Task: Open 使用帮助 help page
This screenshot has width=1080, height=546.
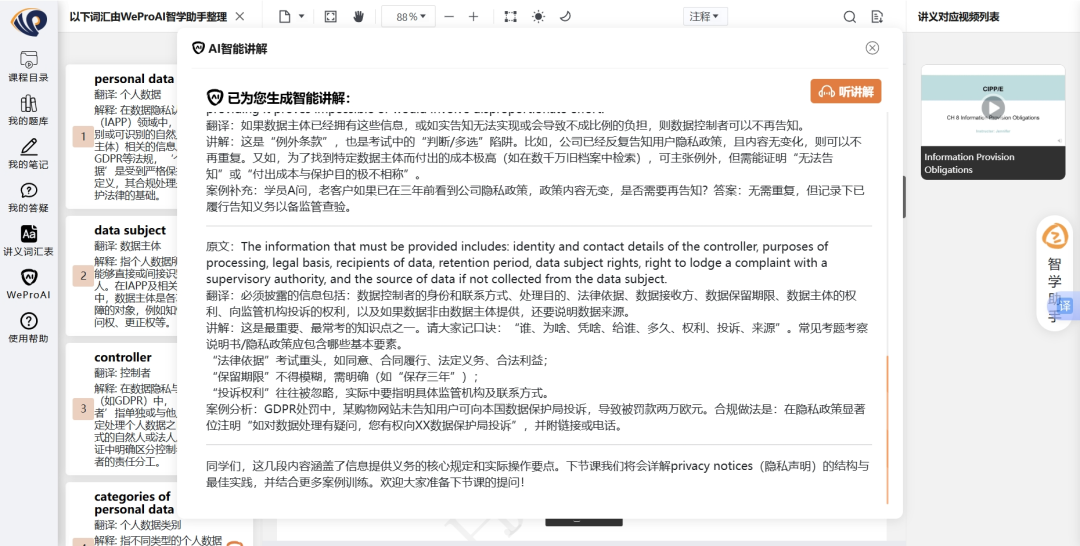Action: [28, 327]
